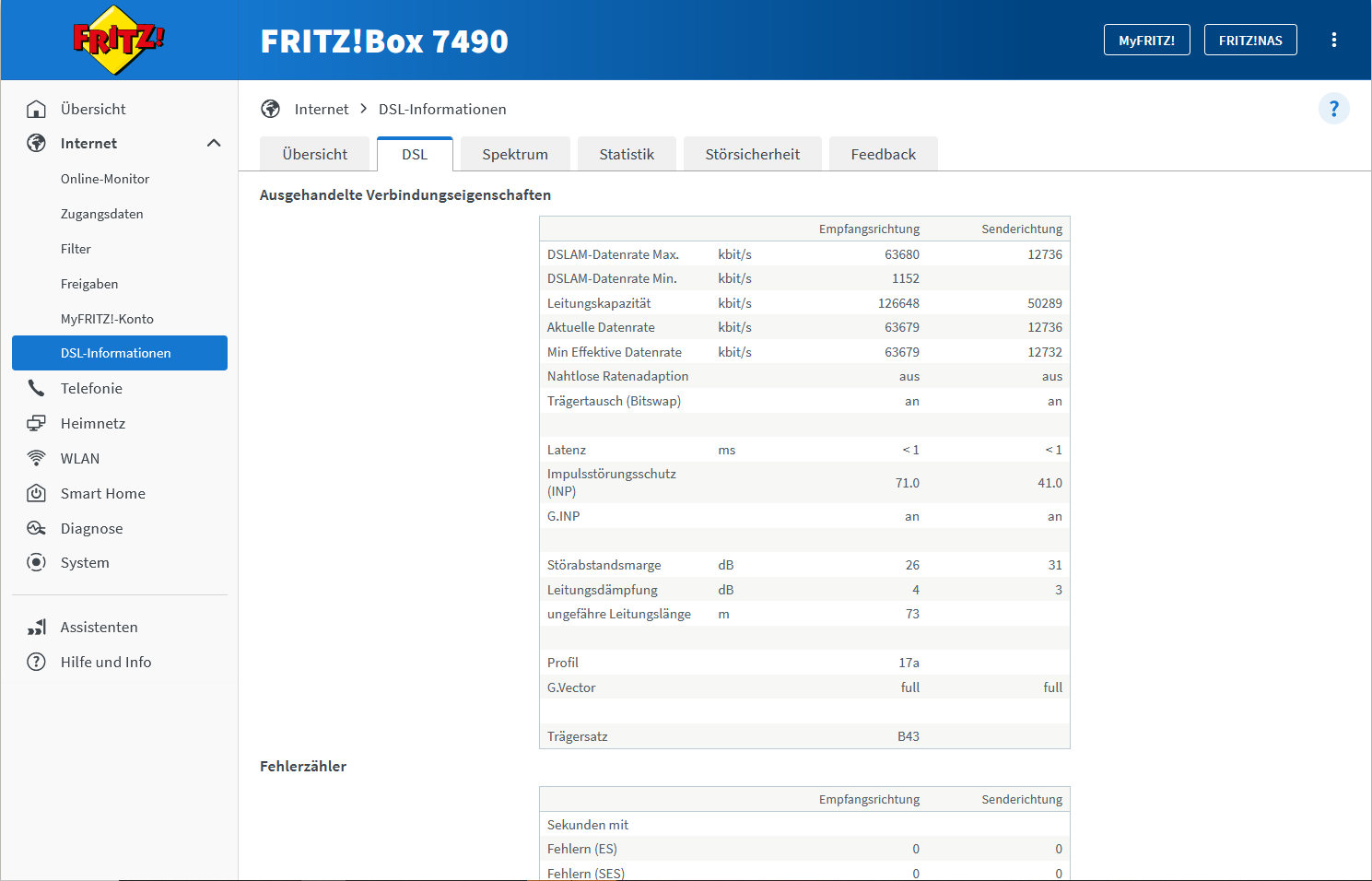Click the Störabstandsmarge label
1372x881 pixels.
tap(604, 565)
